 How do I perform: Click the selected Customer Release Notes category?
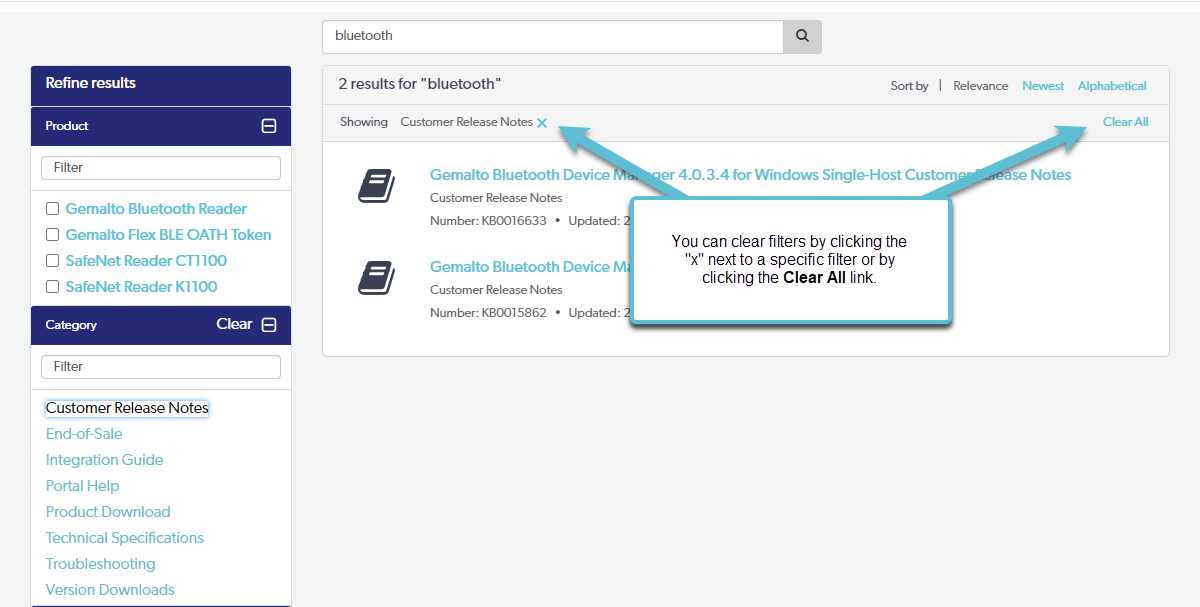126,407
